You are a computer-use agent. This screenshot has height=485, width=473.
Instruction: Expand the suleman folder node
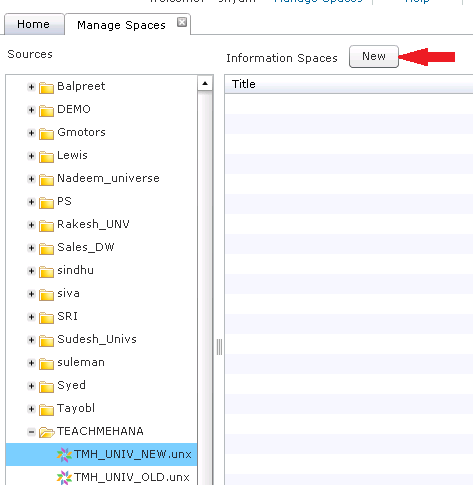[x=31, y=363]
